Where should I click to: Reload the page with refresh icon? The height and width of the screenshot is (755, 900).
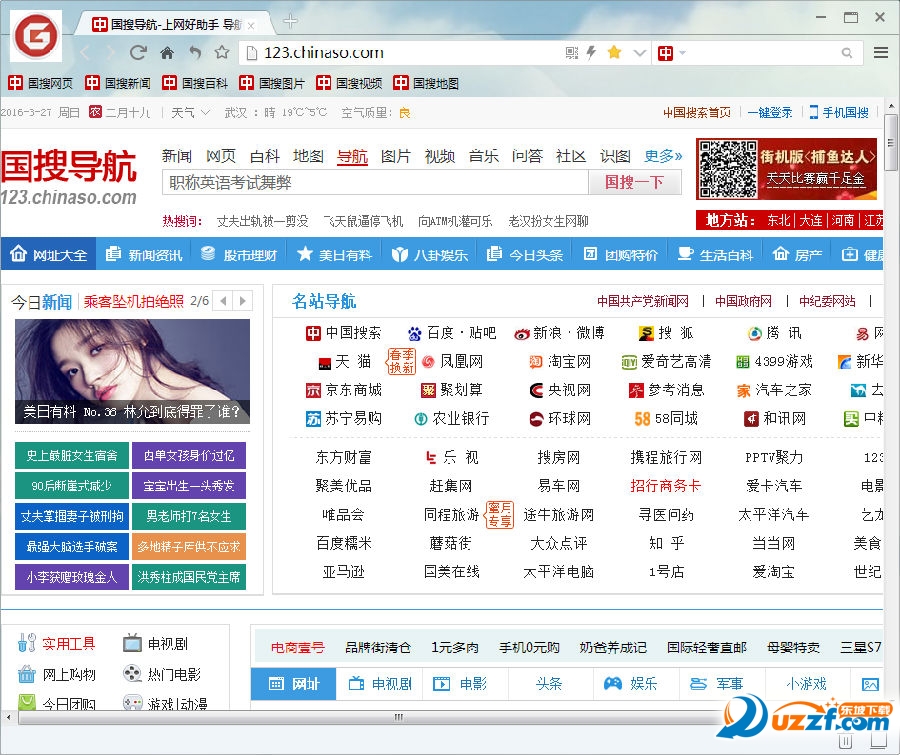138,53
